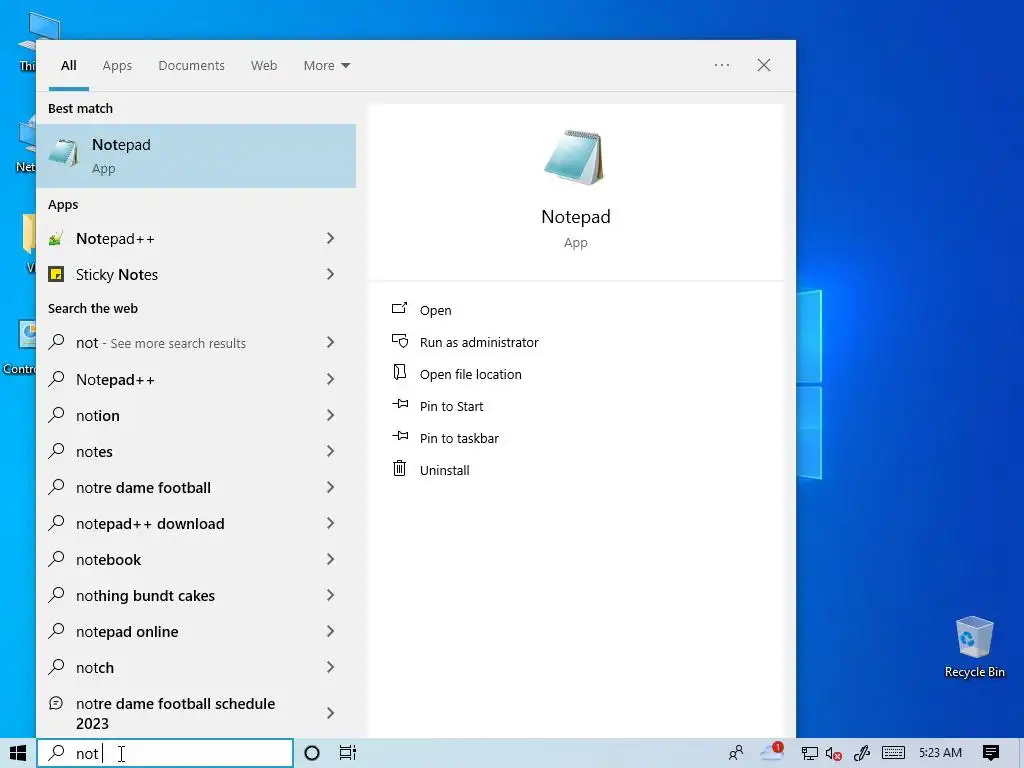The height and width of the screenshot is (768, 1024).
Task: Click Open for Notepad
Action: (436, 310)
